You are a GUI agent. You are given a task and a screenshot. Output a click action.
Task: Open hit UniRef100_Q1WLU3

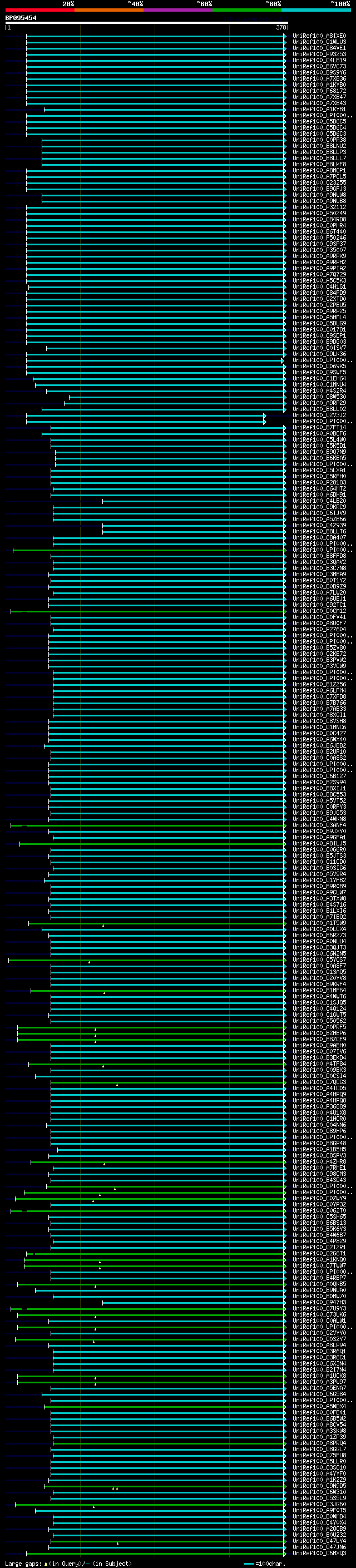319,42
